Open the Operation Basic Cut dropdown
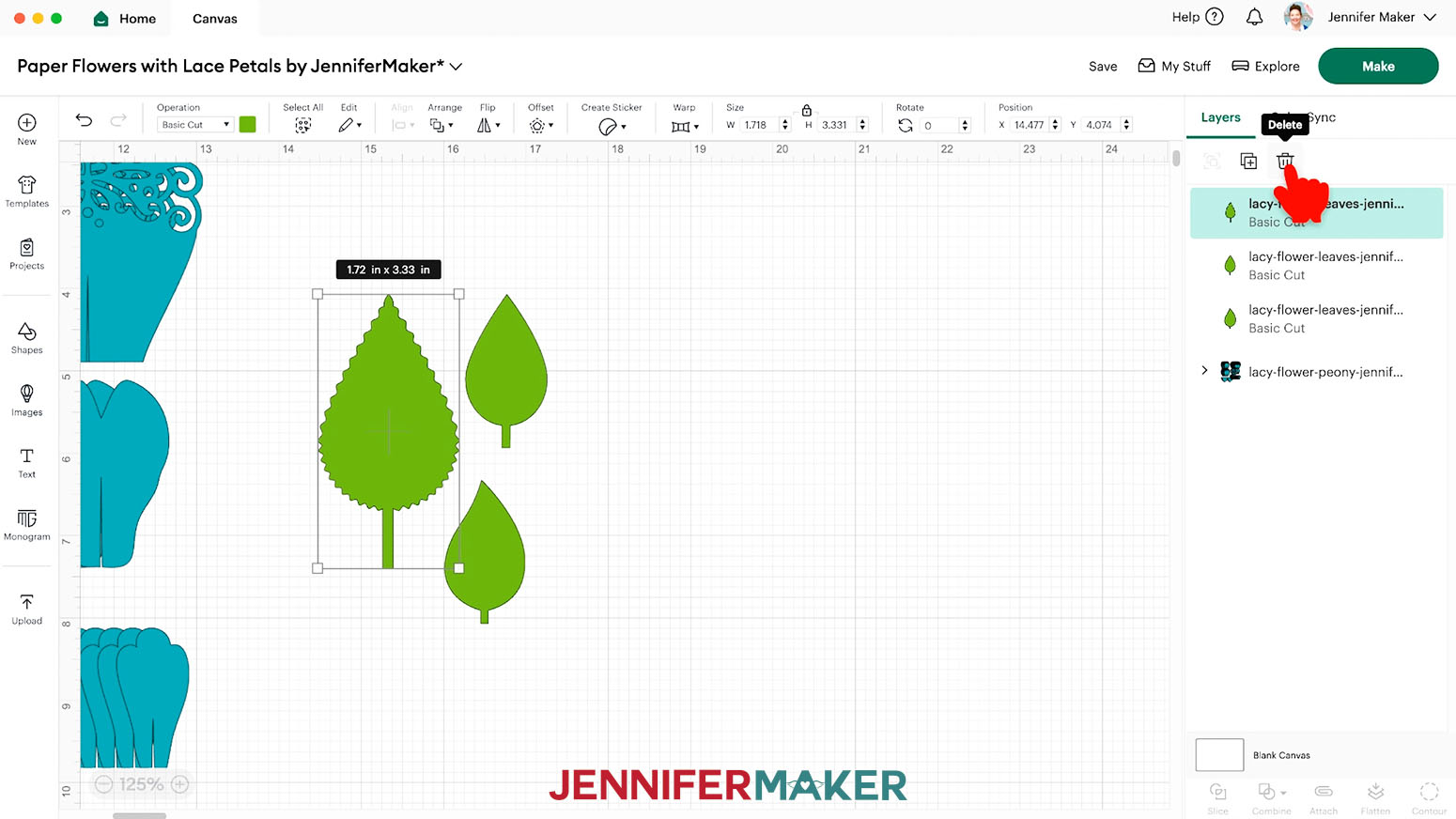1456x819 pixels. click(x=195, y=125)
